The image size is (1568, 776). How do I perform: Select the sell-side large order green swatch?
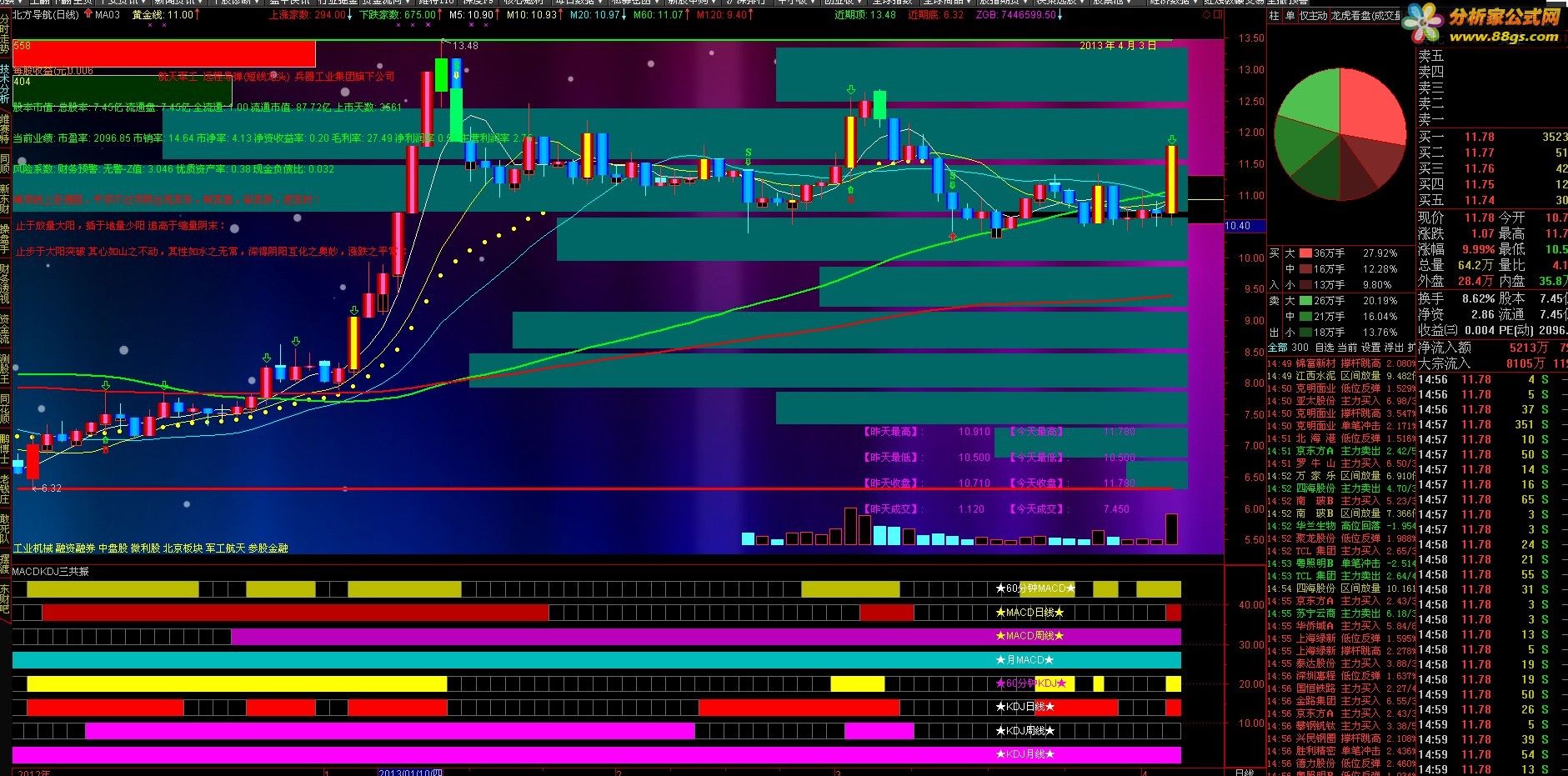point(1305,301)
